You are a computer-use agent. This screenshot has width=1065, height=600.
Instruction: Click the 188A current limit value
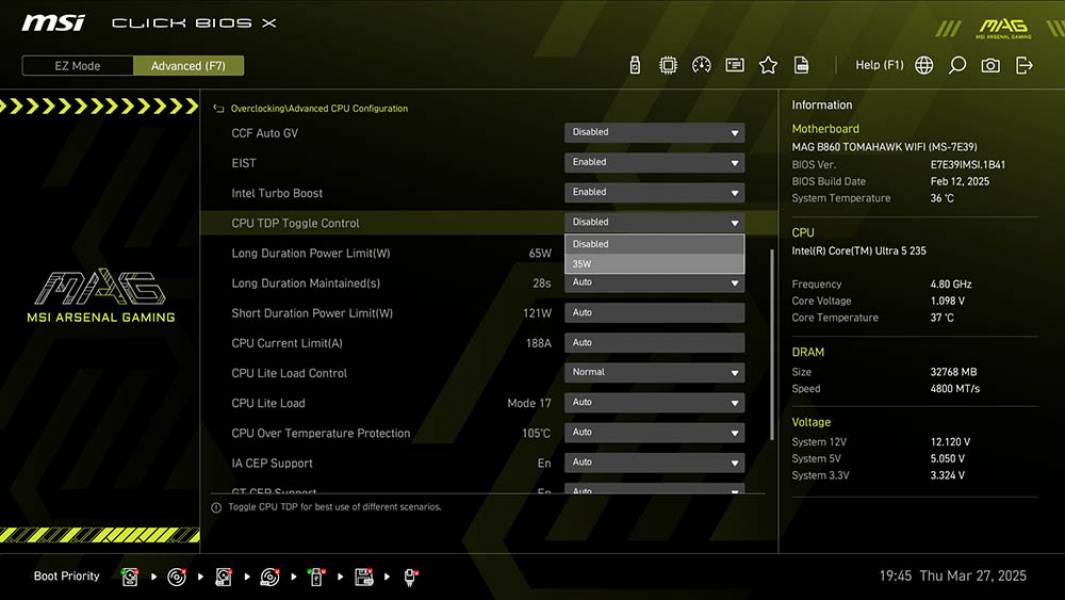tap(538, 343)
